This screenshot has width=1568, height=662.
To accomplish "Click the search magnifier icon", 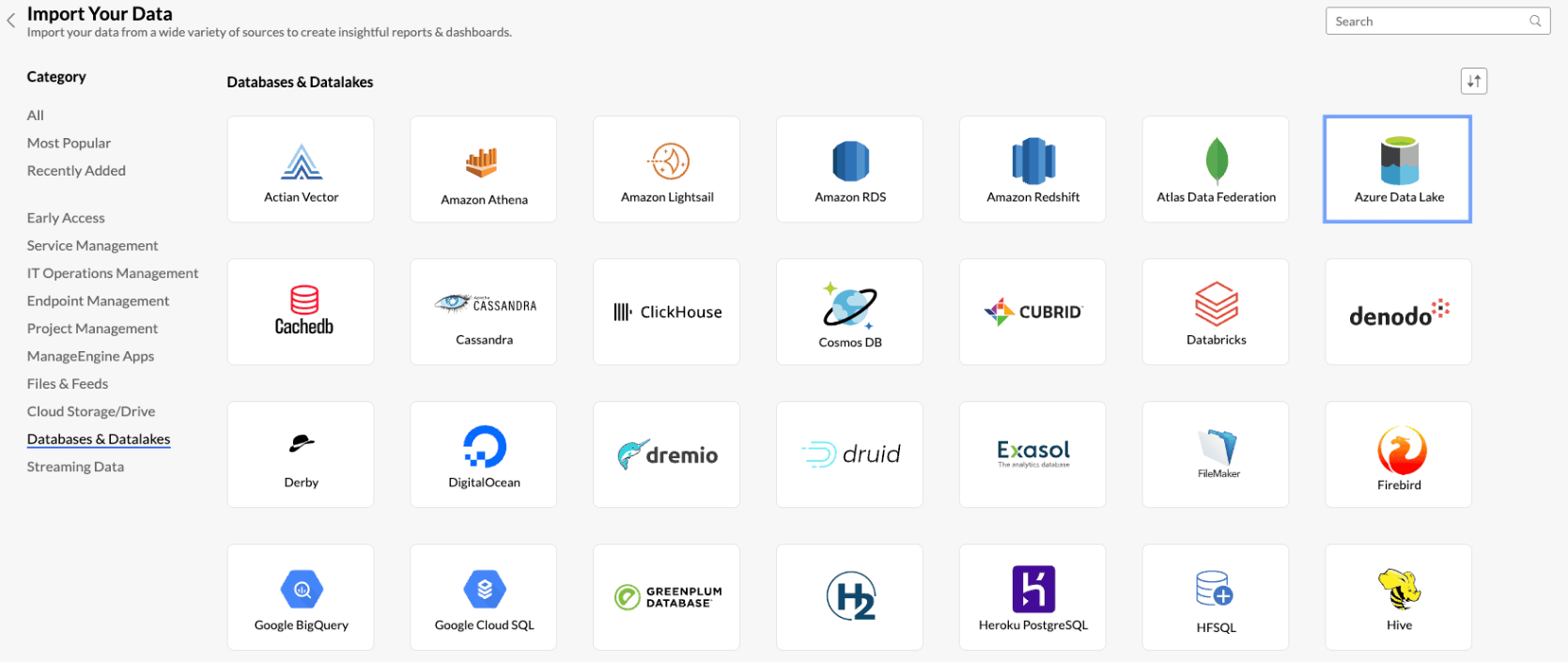I will pyautogui.click(x=1535, y=21).
